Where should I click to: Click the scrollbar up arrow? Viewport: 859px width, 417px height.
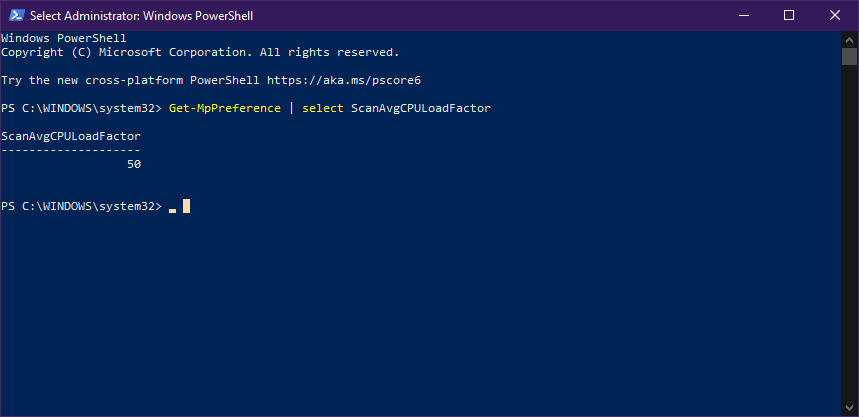pos(850,38)
